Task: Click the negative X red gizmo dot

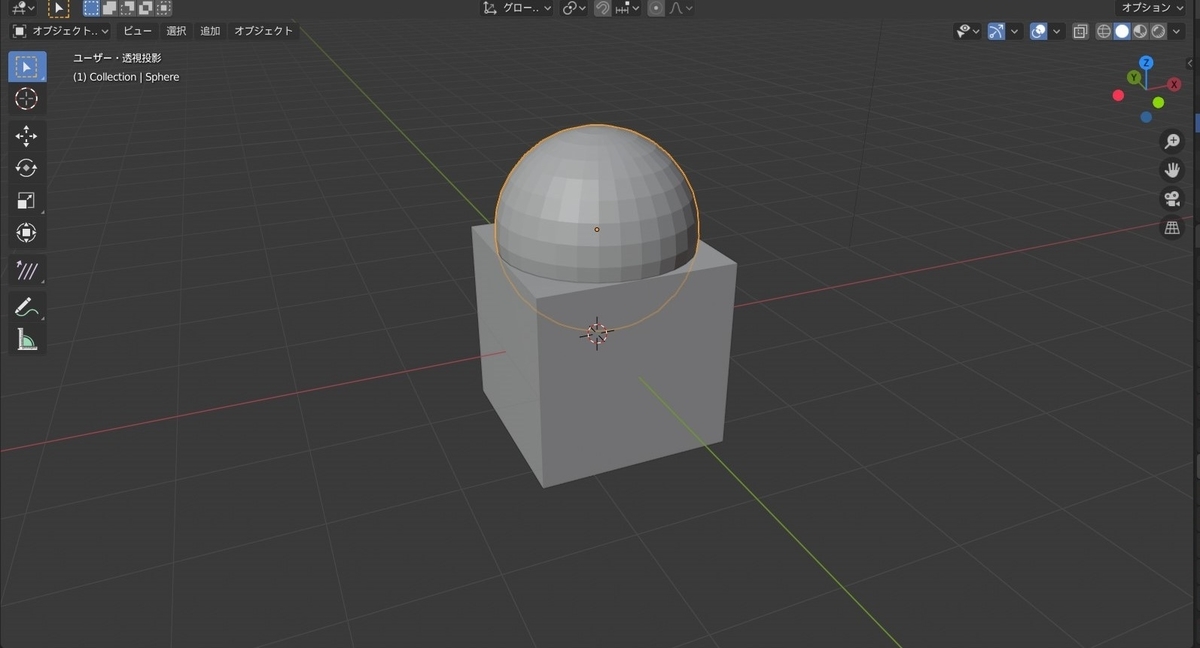Action: [x=1118, y=95]
